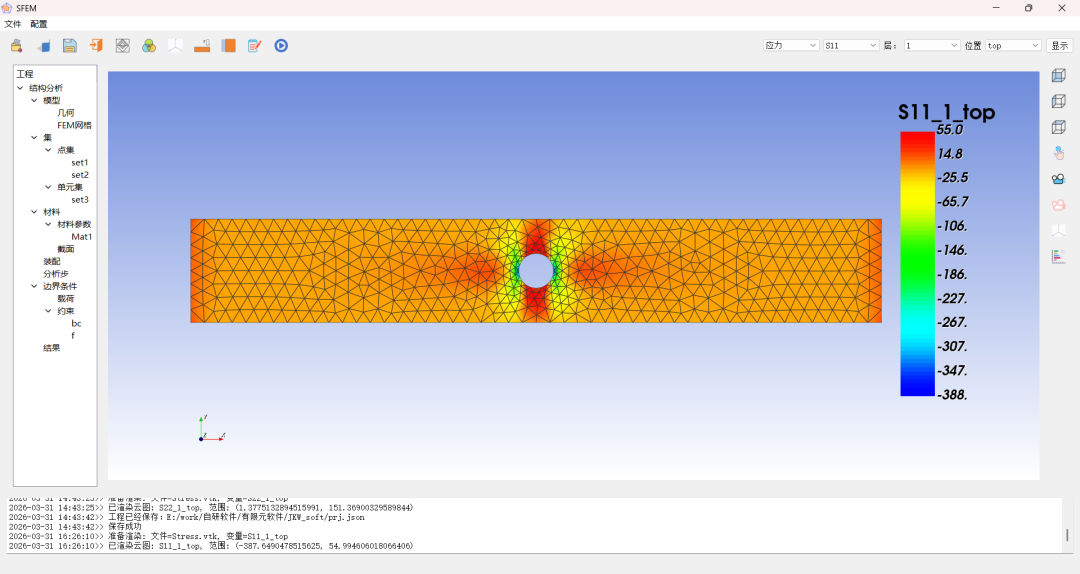Click the orange door export icon
The height and width of the screenshot is (574, 1080).
[x=96, y=45]
